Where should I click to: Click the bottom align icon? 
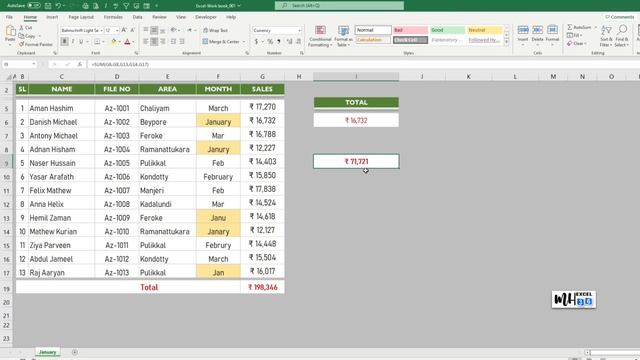click(x=163, y=30)
